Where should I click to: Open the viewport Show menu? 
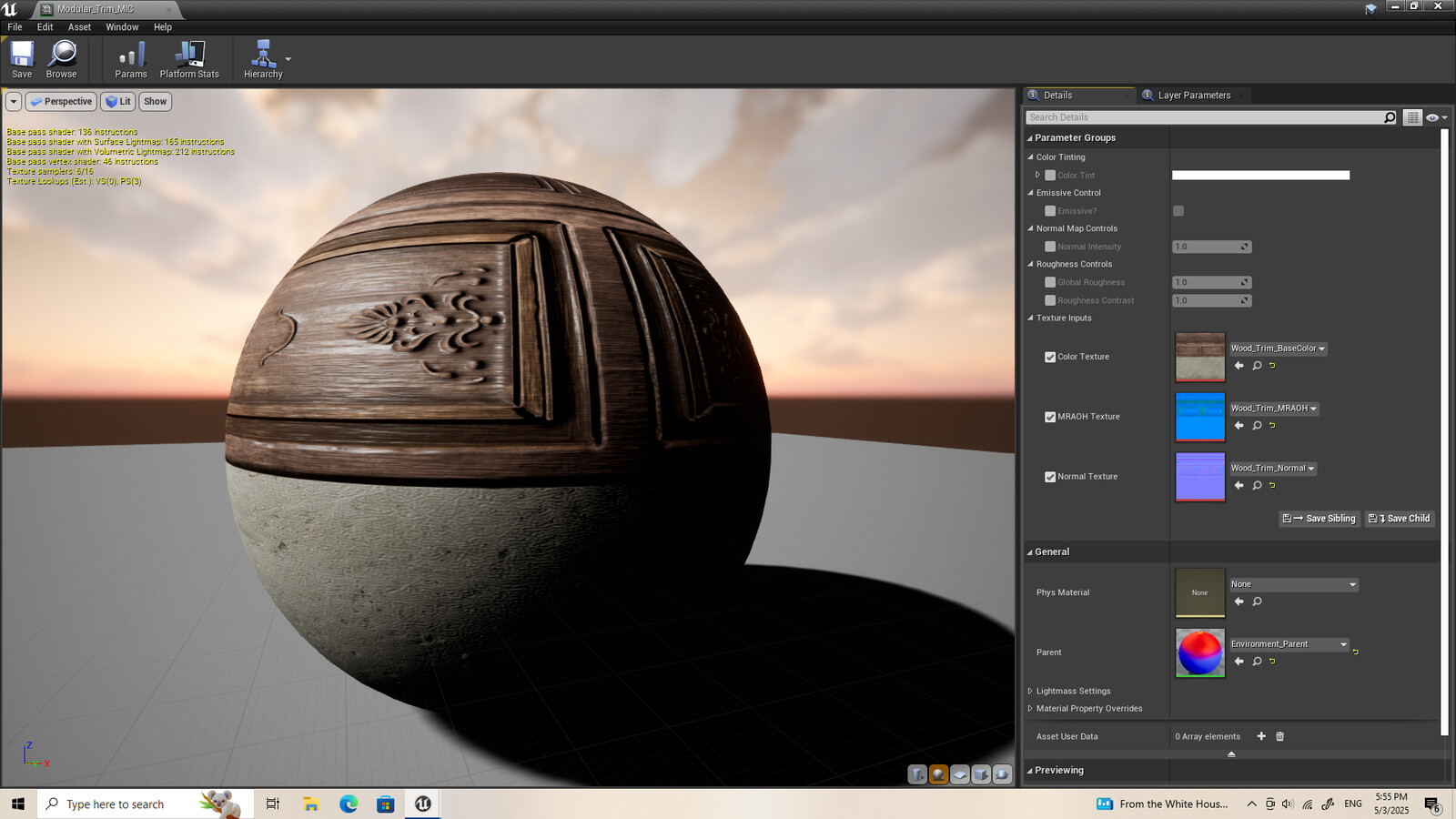point(156,102)
